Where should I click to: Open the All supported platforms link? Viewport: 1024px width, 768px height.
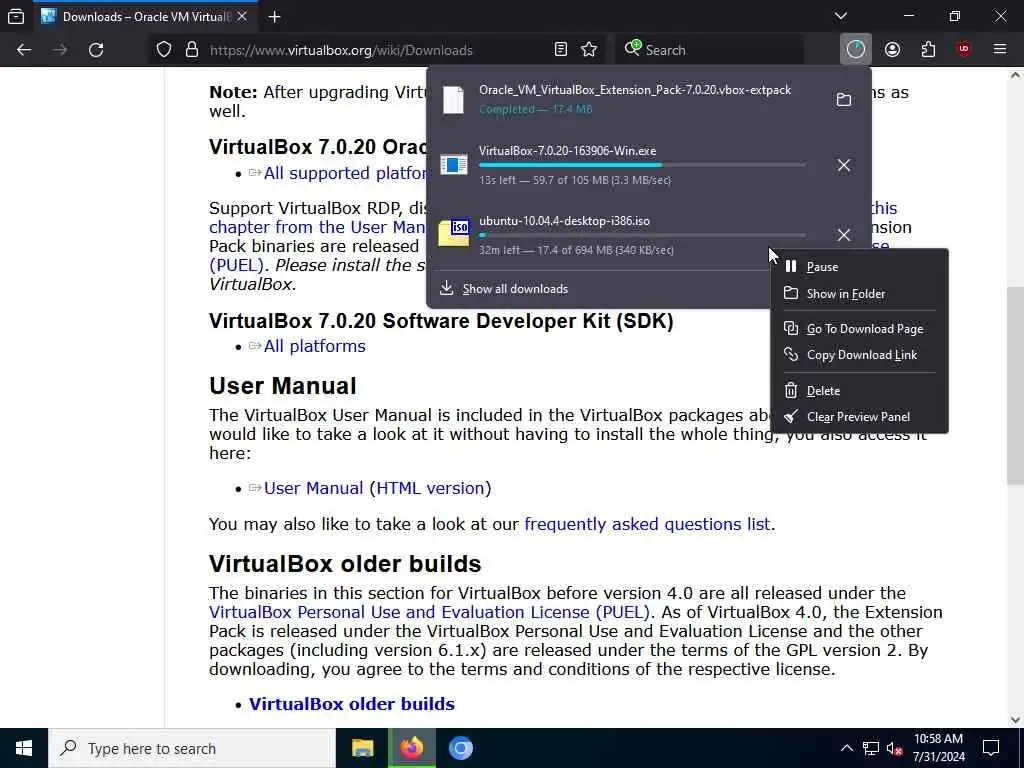(x=345, y=173)
